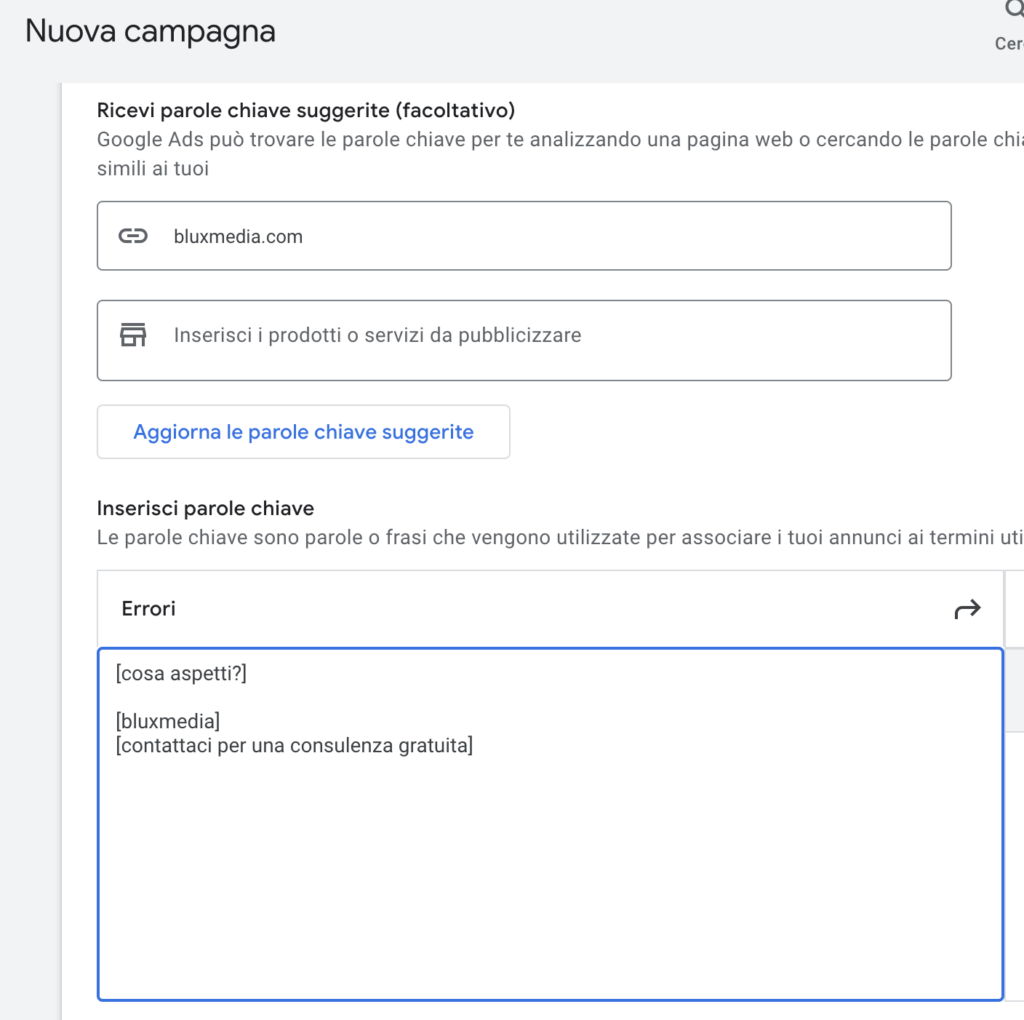This screenshot has width=1024, height=1020.
Task: Click the storefront icon in products field
Action: [133, 335]
